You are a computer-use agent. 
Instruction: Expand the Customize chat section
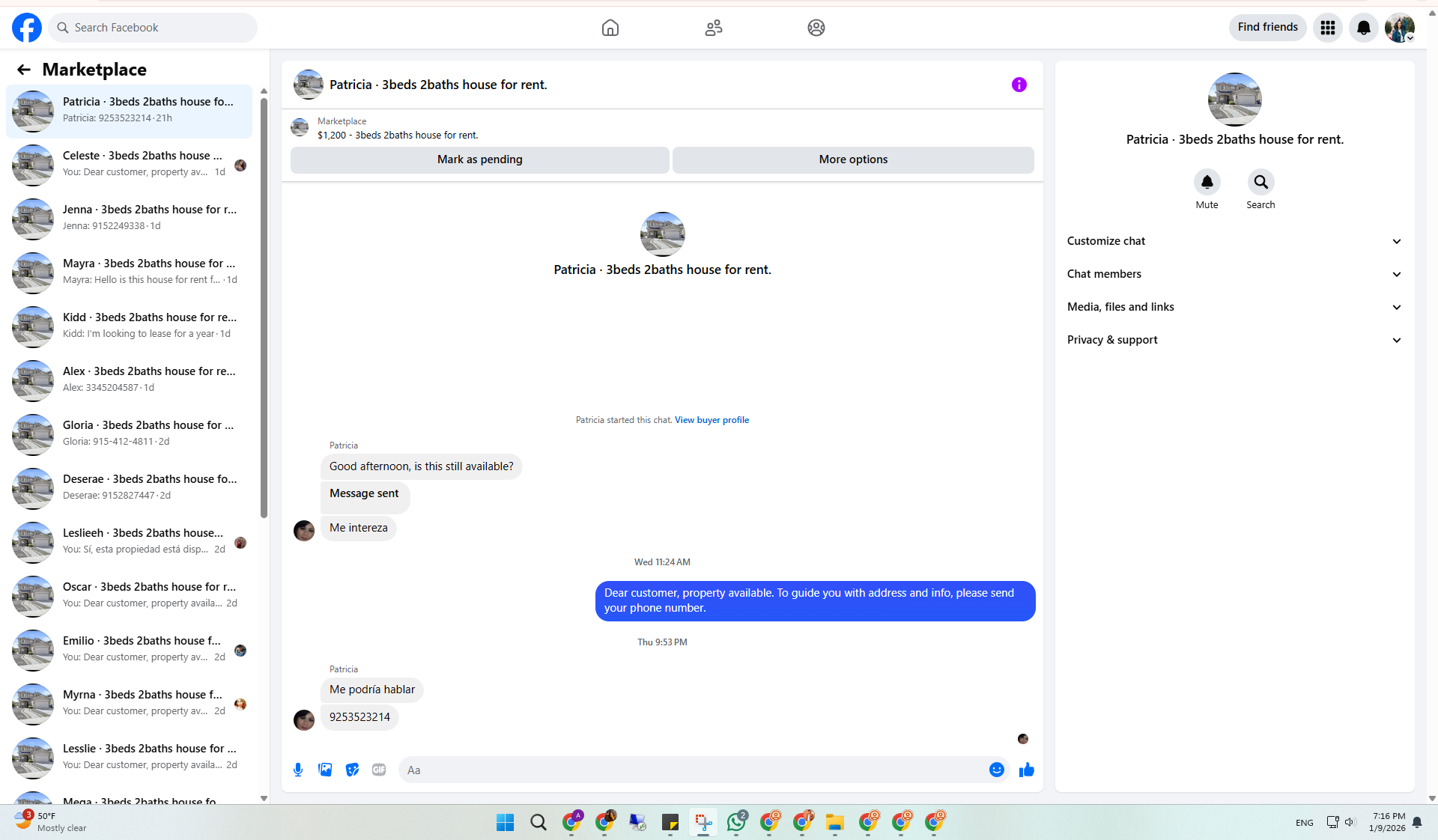(x=1234, y=241)
